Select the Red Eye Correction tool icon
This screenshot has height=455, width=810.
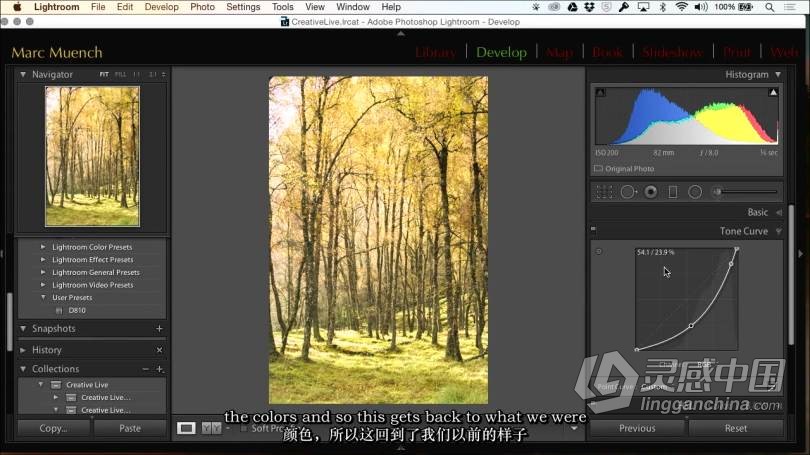tap(651, 192)
